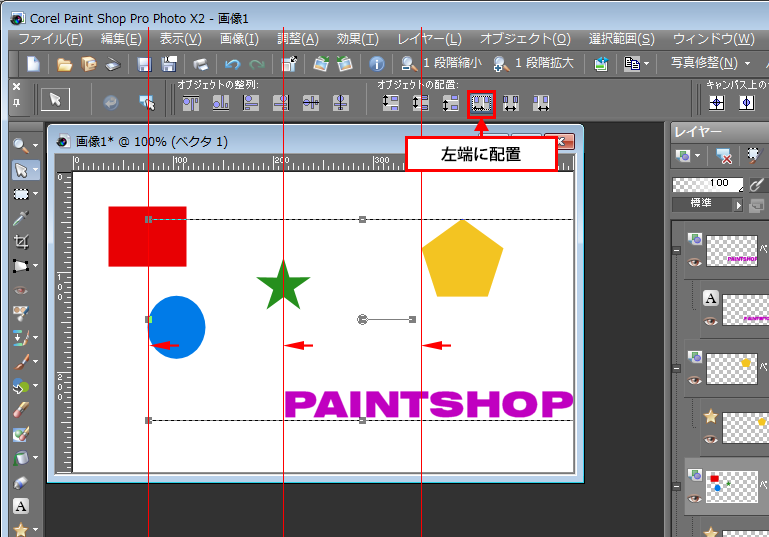This screenshot has width=769, height=537.
Task: Select the Pick arrow tool in tool palette
Action: (x=21, y=170)
